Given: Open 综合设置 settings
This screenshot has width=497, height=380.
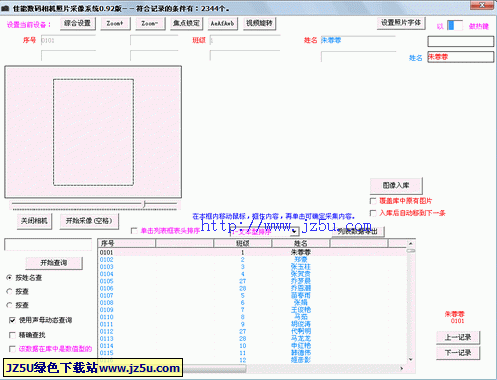Looking at the screenshot, I should (78, 23).
